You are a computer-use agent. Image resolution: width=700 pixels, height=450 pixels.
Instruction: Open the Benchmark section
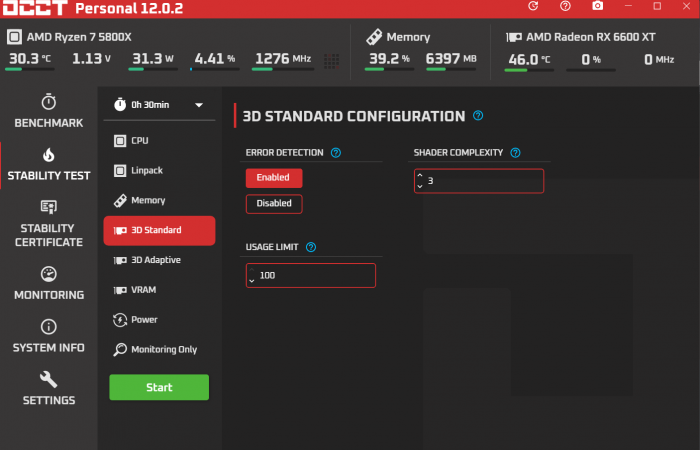point(49,112)
